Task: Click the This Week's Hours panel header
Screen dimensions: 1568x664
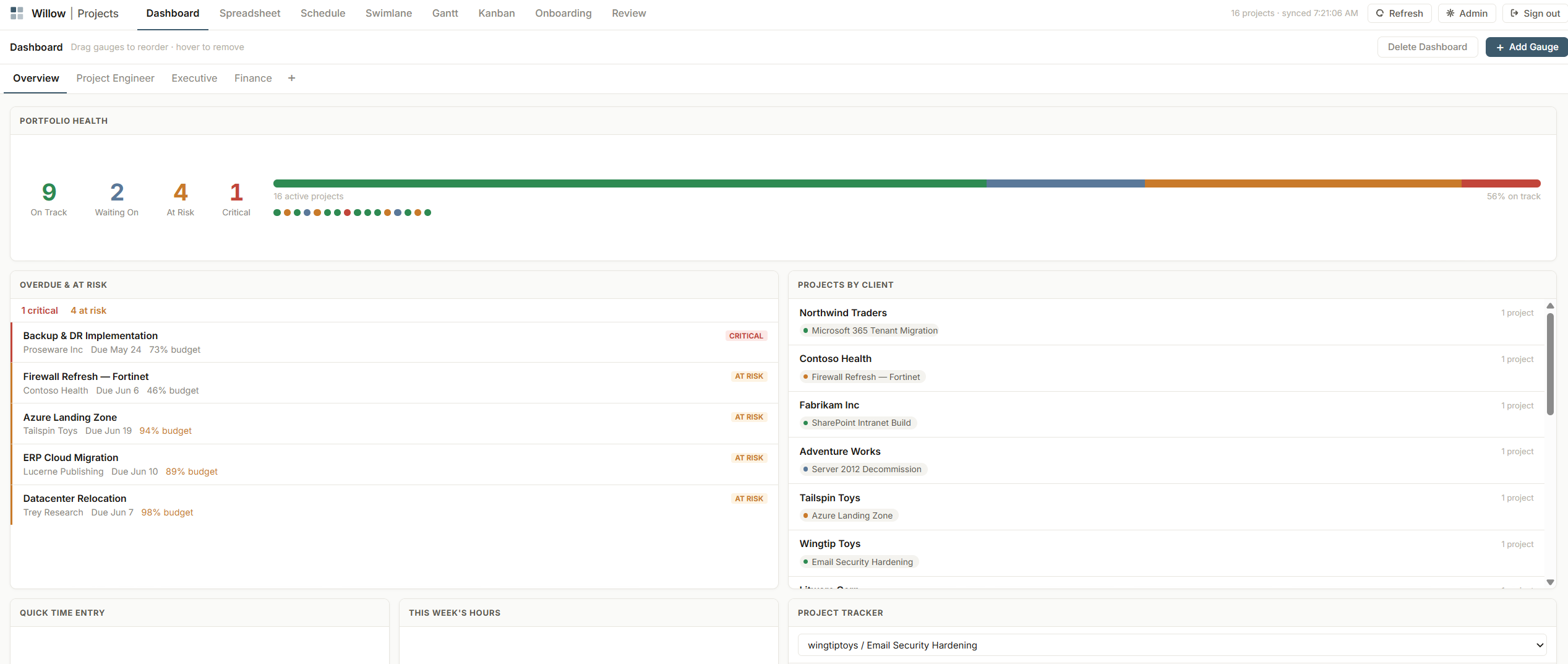Action: point(588,613)
